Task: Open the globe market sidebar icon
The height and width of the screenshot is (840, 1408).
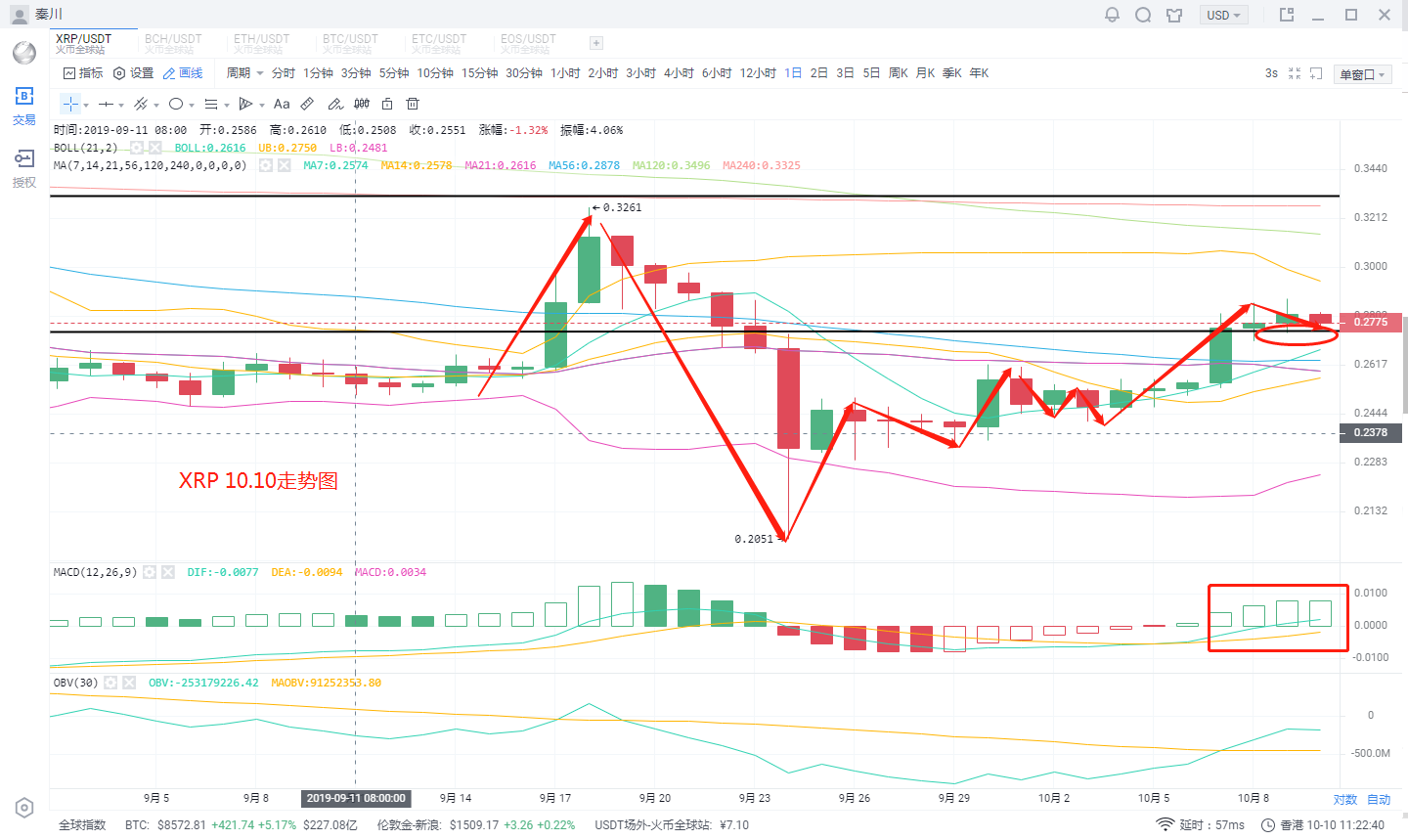Action: click(24, 52)
